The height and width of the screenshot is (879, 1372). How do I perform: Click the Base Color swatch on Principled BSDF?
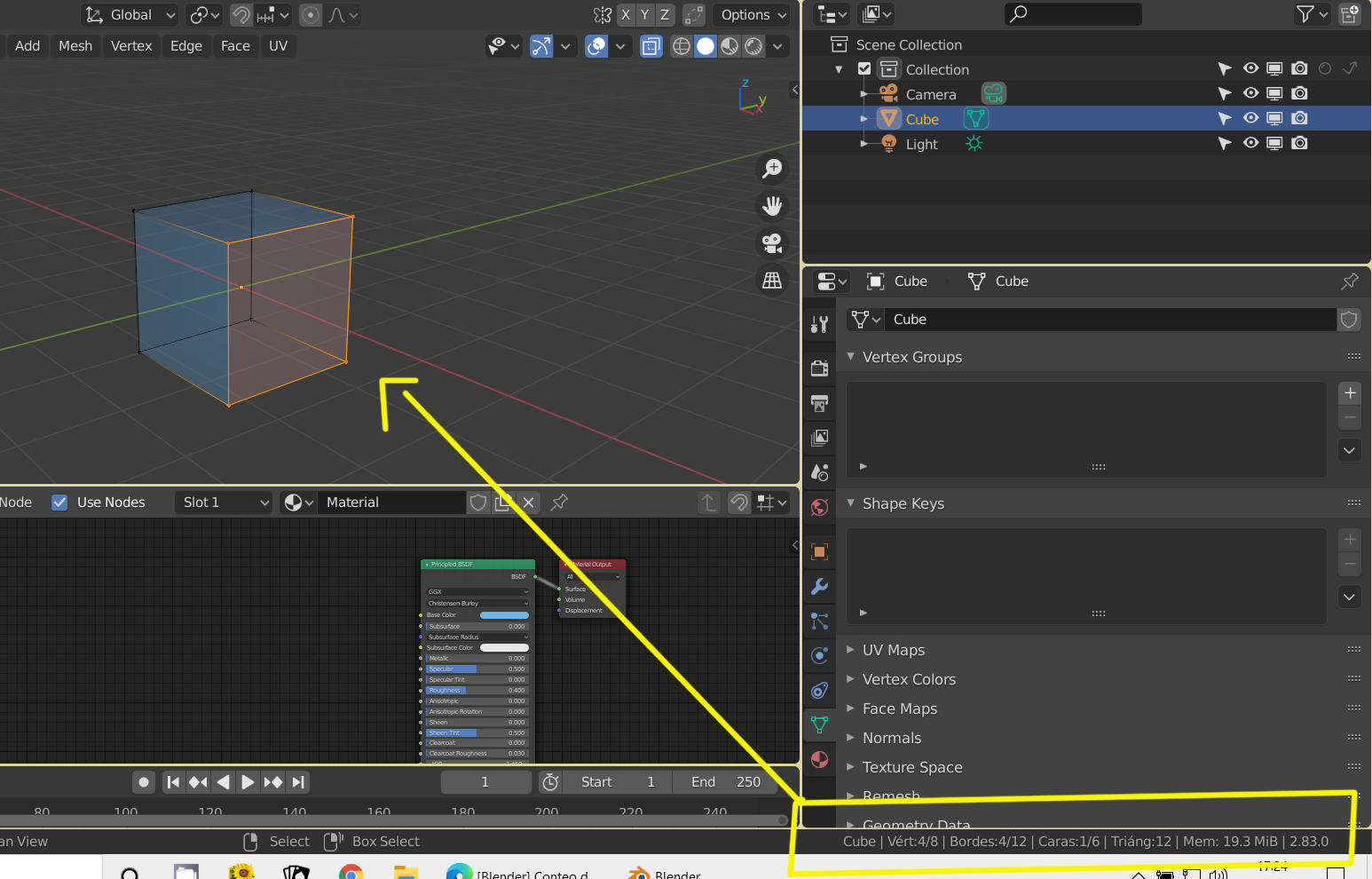[x=504, y=615]
